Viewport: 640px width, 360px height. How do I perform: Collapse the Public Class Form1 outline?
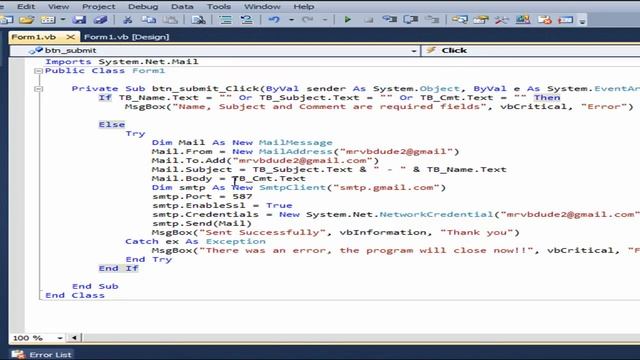39,71
